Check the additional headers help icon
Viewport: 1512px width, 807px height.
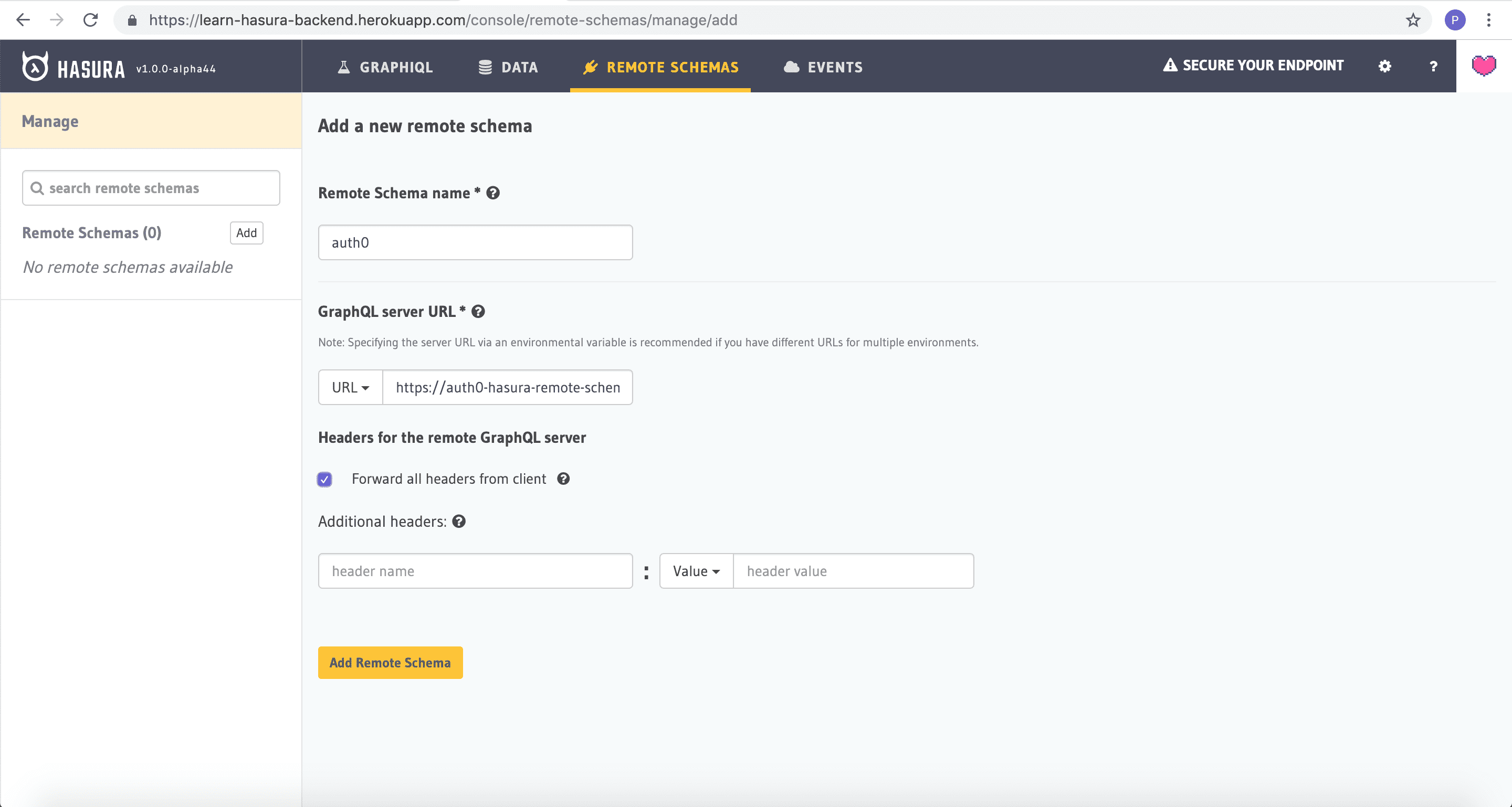click(x=459, y=521)
